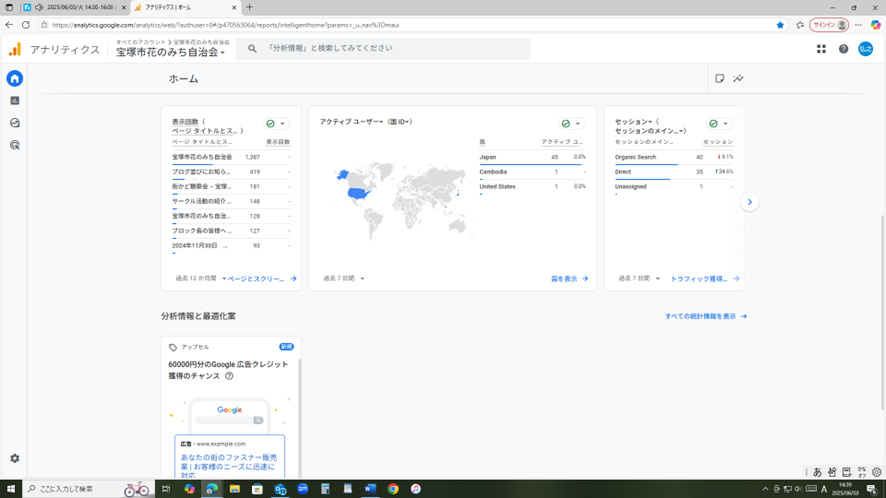Click the ページとスクリー... link
Screen dimensions: 886x498
coord(262,279)
